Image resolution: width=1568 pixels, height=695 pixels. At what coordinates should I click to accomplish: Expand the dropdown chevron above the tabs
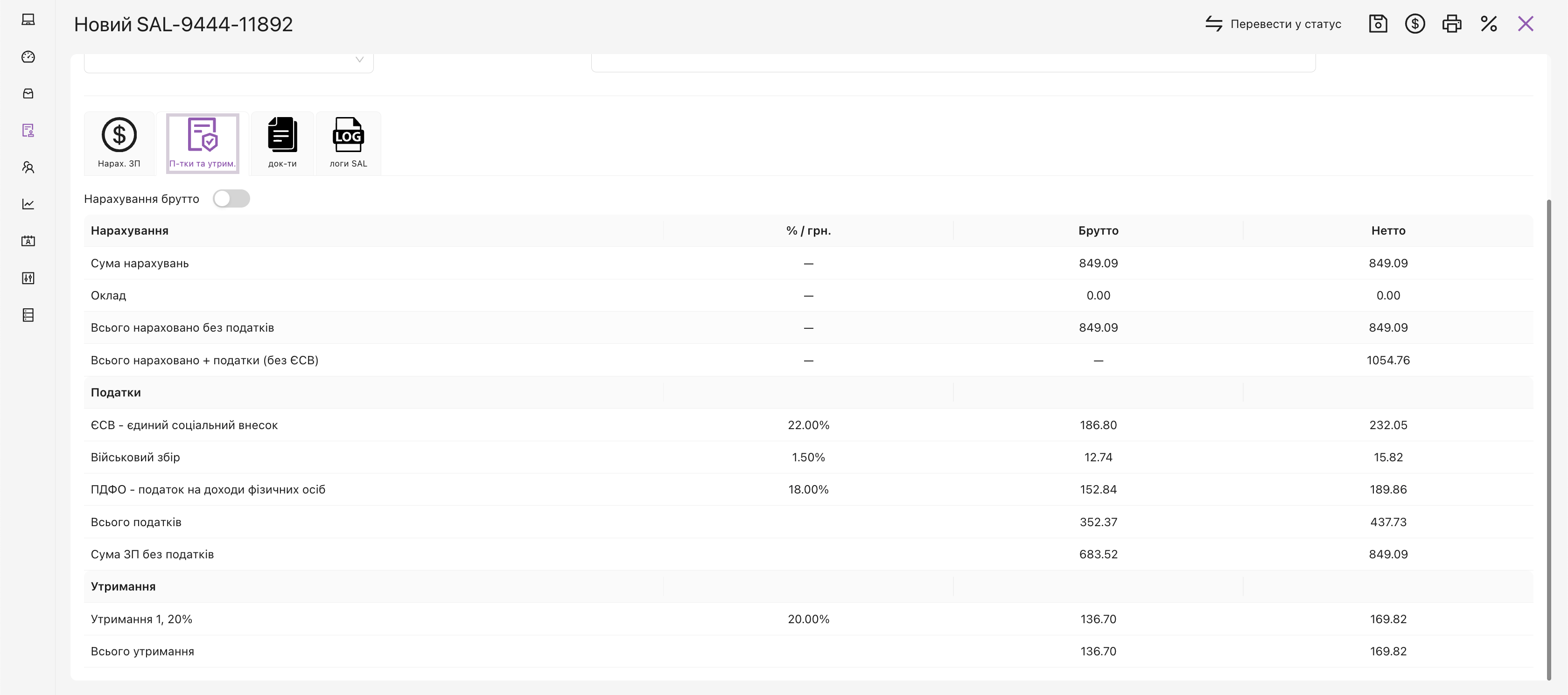[x=359, y=60]
